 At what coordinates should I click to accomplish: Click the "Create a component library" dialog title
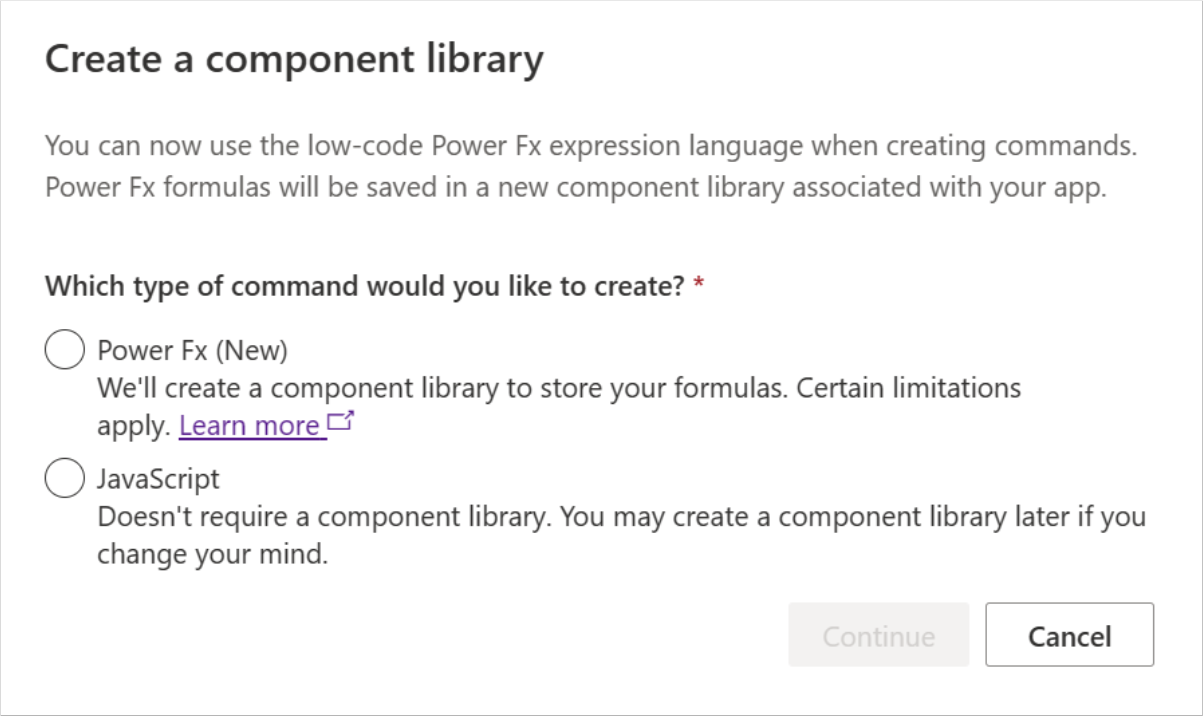pos(294,60)
